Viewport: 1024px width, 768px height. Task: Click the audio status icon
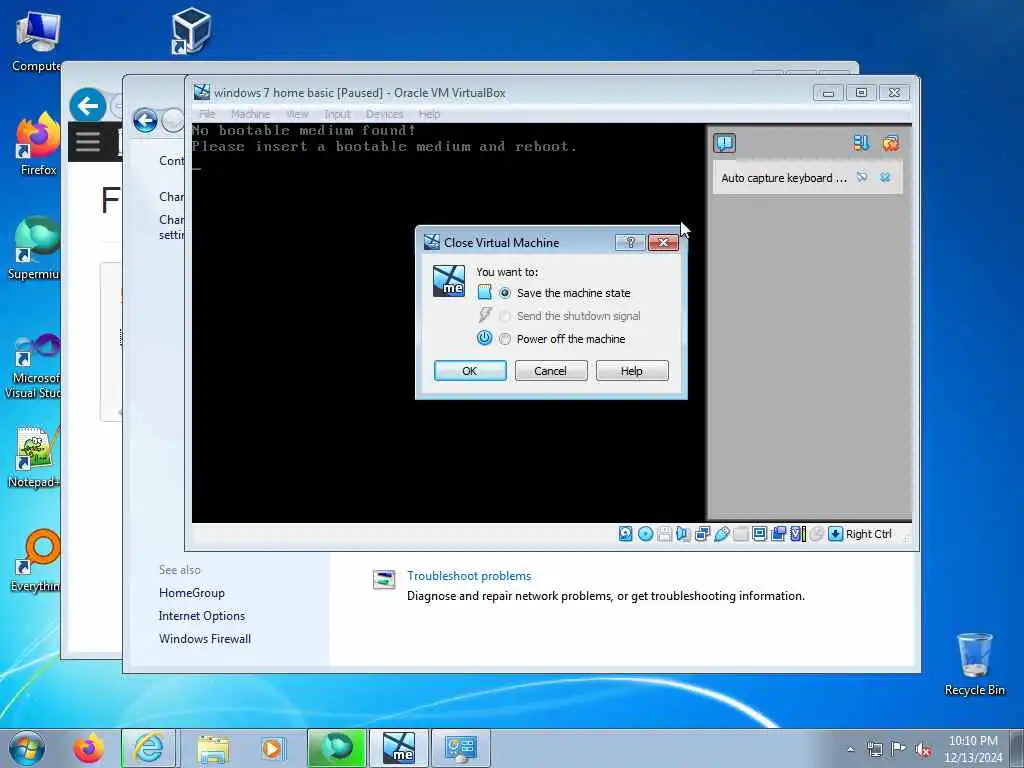(x=683, y=534)
